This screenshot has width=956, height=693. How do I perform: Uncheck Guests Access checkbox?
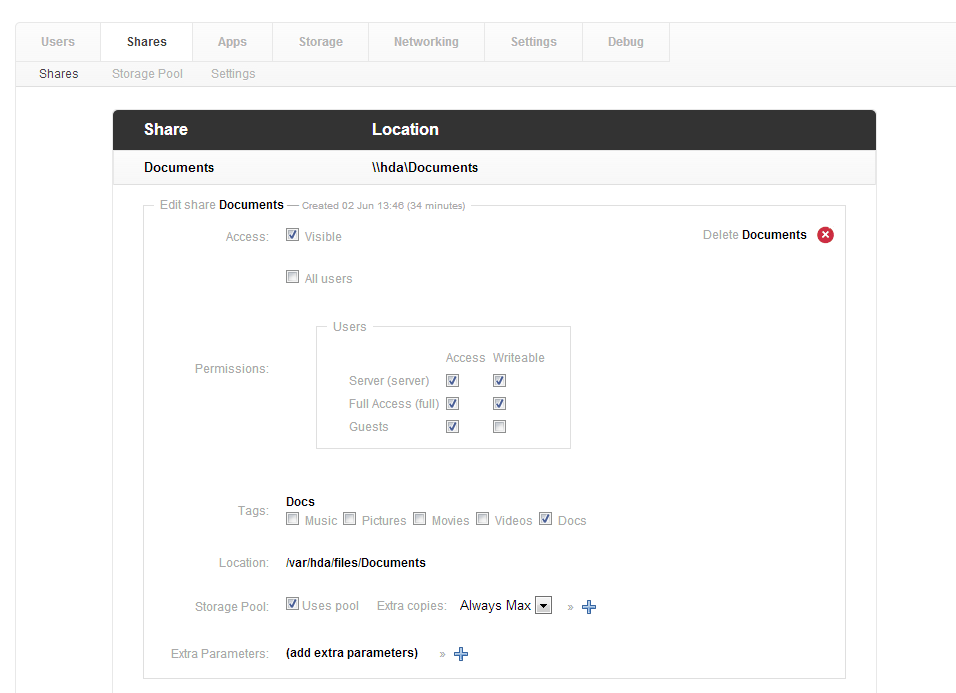pos(452,427)
